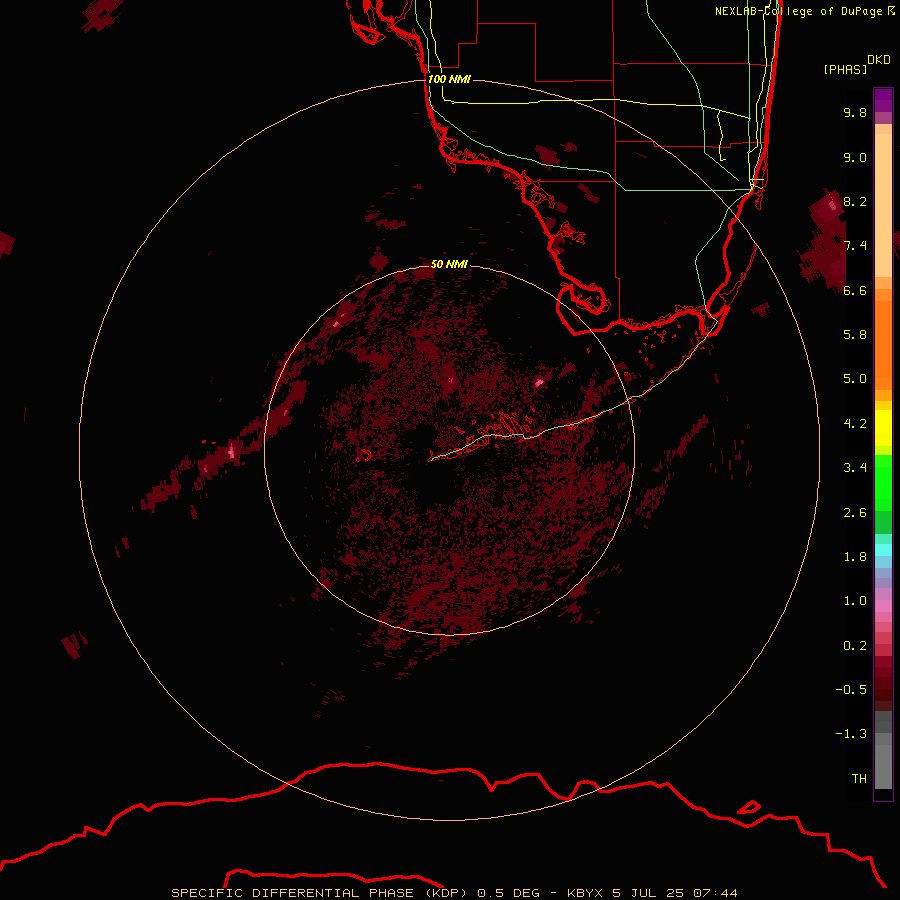
Task: Click the 7.4 scale value
Action: pos(855,246)
